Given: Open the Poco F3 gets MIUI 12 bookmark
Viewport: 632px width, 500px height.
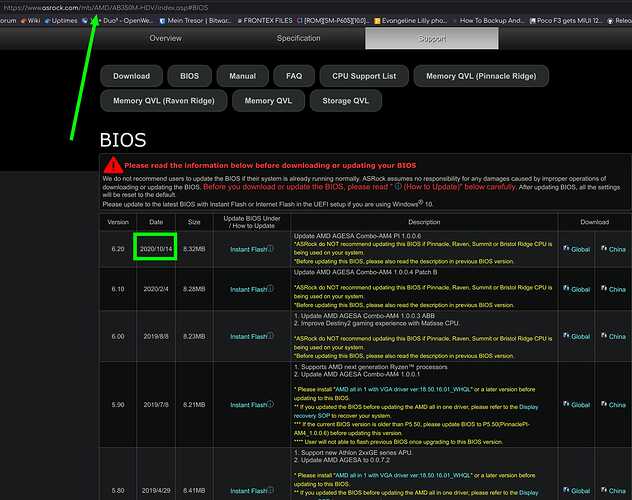Looking at the screenshot, I should point(566,20).
